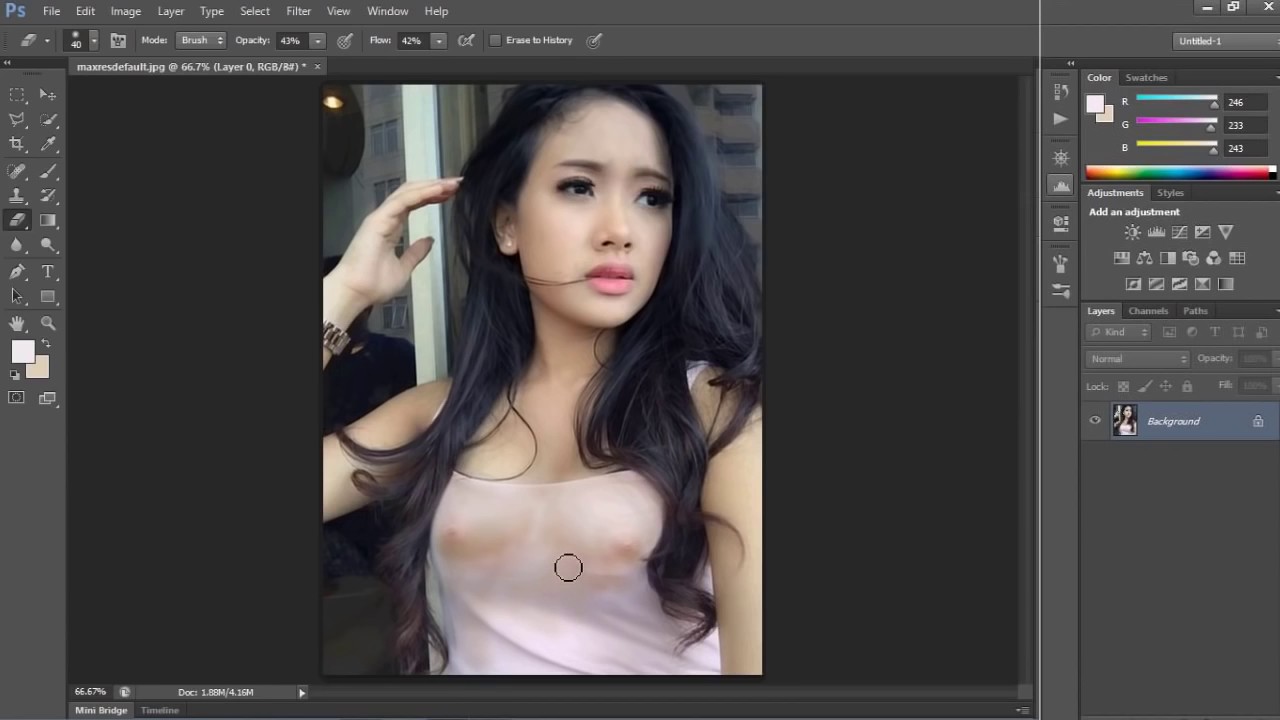Open the Flow slider arrow

(x=438, y=41)
